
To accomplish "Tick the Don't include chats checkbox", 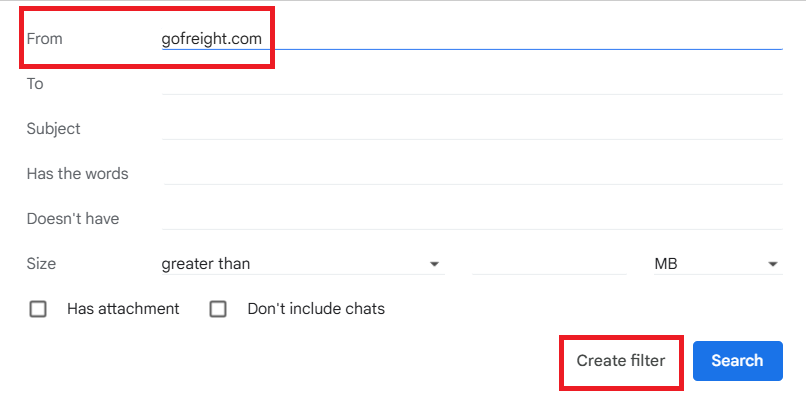I will click(218, 309).
